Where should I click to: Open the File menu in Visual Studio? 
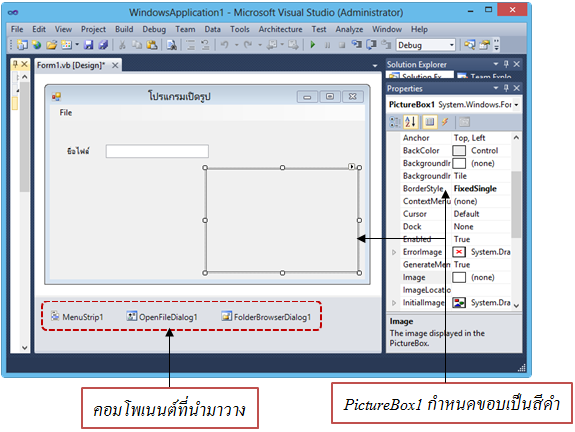click(x=17, y=29)
